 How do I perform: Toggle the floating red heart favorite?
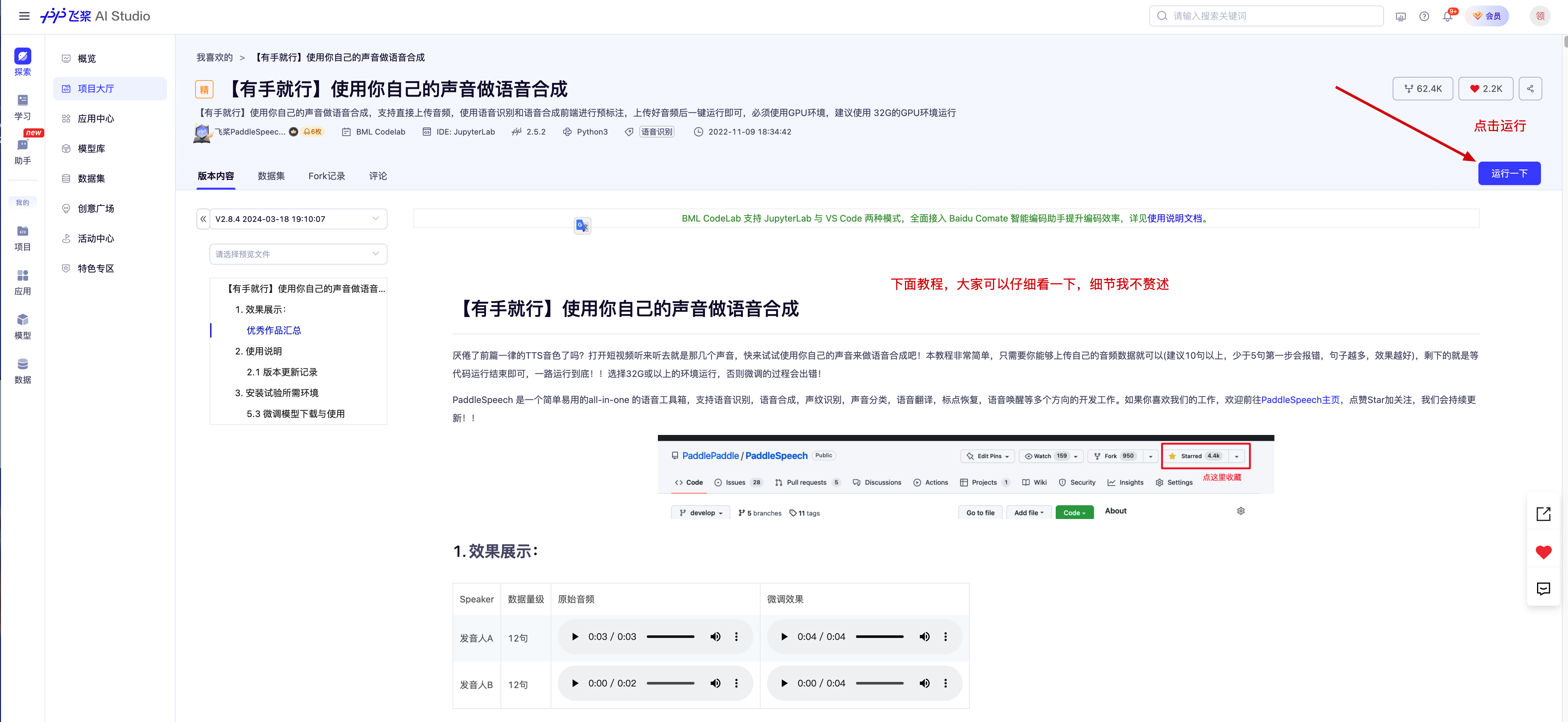point(1543,552)
